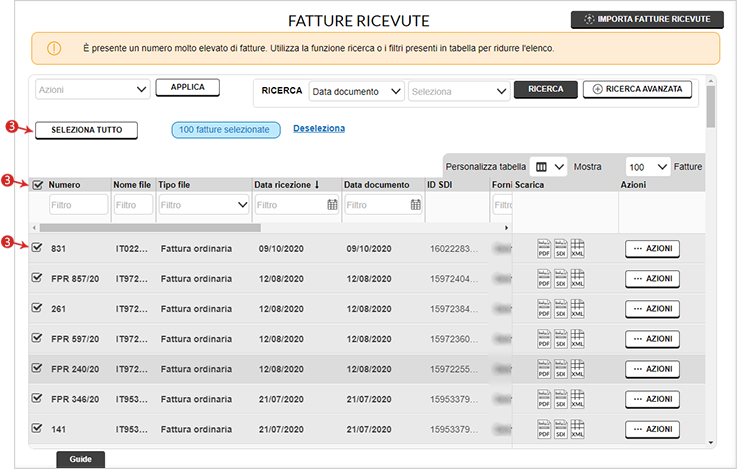Viewport: 740px width, 469px height.
Task: Sort by Data documento column header
Action: point(377,184)
